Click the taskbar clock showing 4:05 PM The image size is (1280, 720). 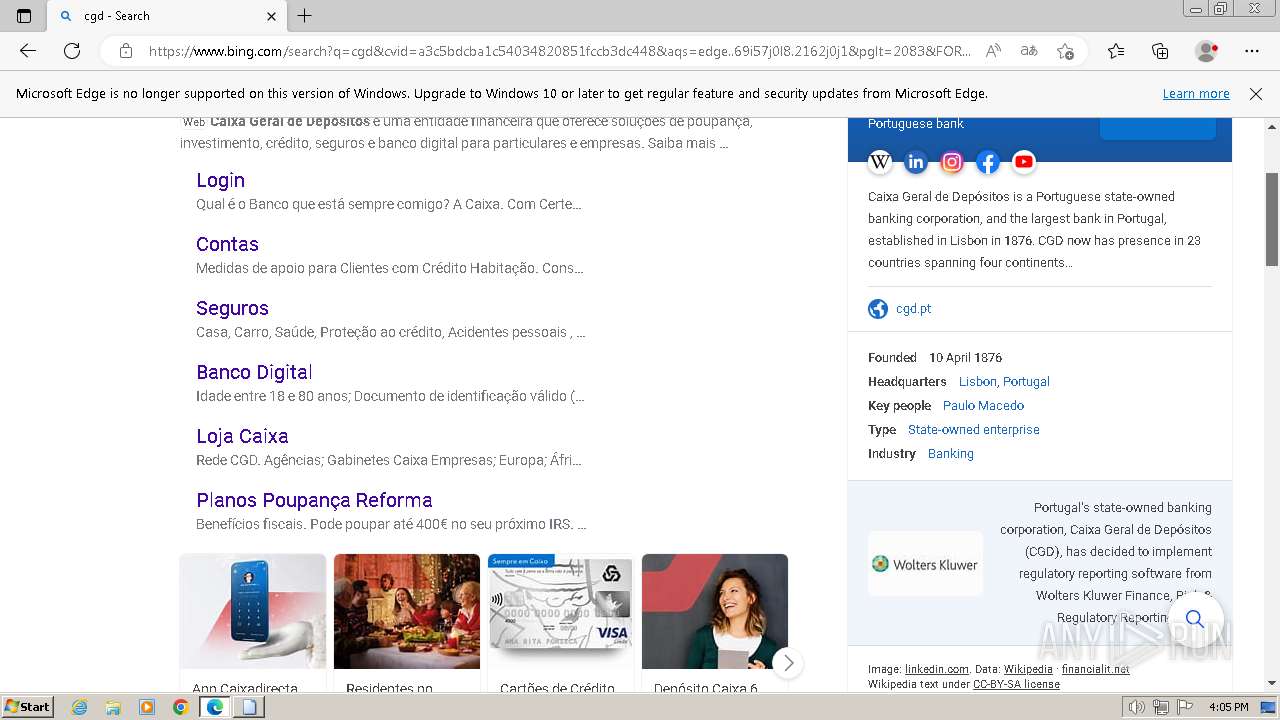tap(1228, 707)
